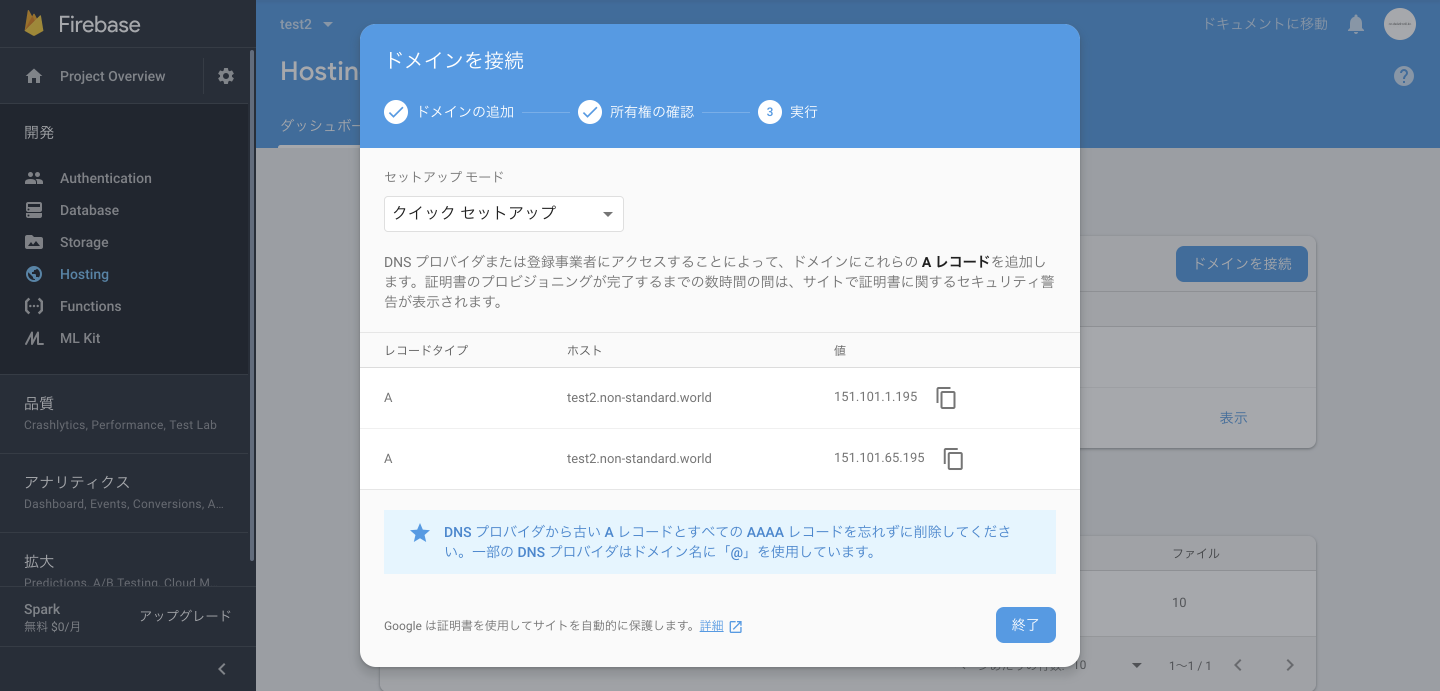The width and height of the screenshot is (1440, 691).
Task: Click the アップグレード button
Action: [x=185, y=616]
